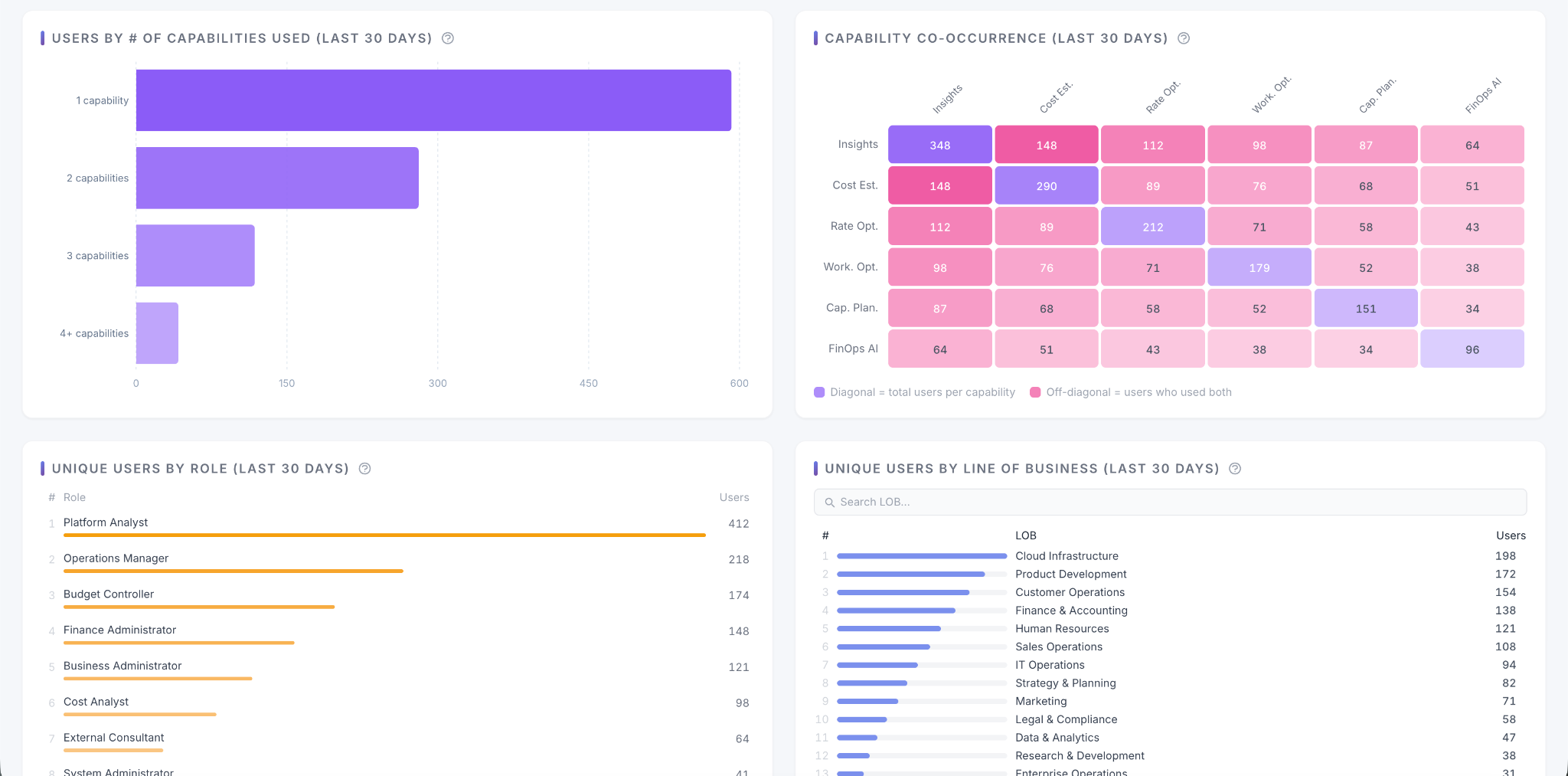Click the Insights diagonal cell showing 348

940,145
